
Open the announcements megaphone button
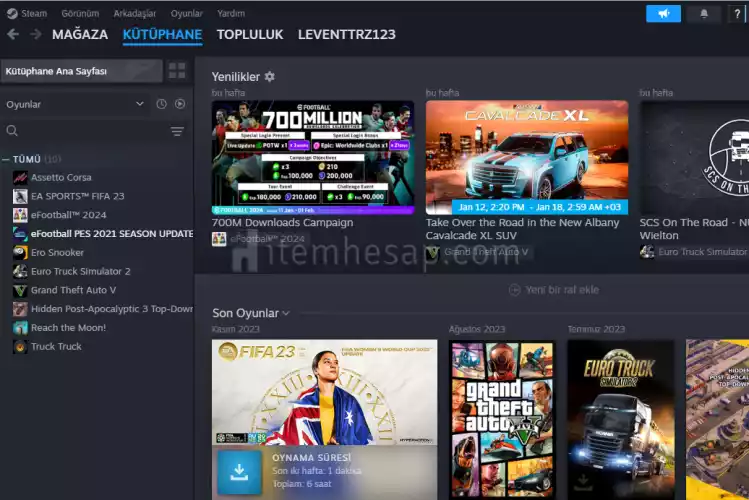663,13
